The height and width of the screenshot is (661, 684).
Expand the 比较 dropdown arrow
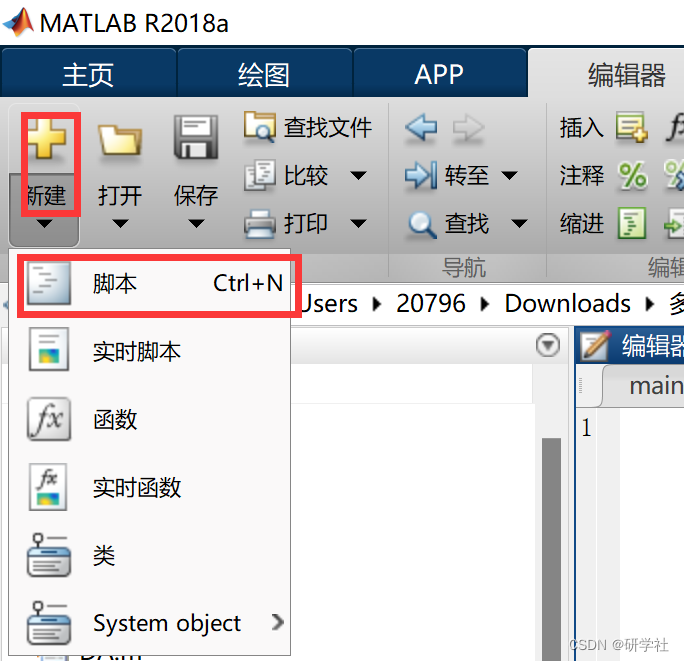point(358,176)
